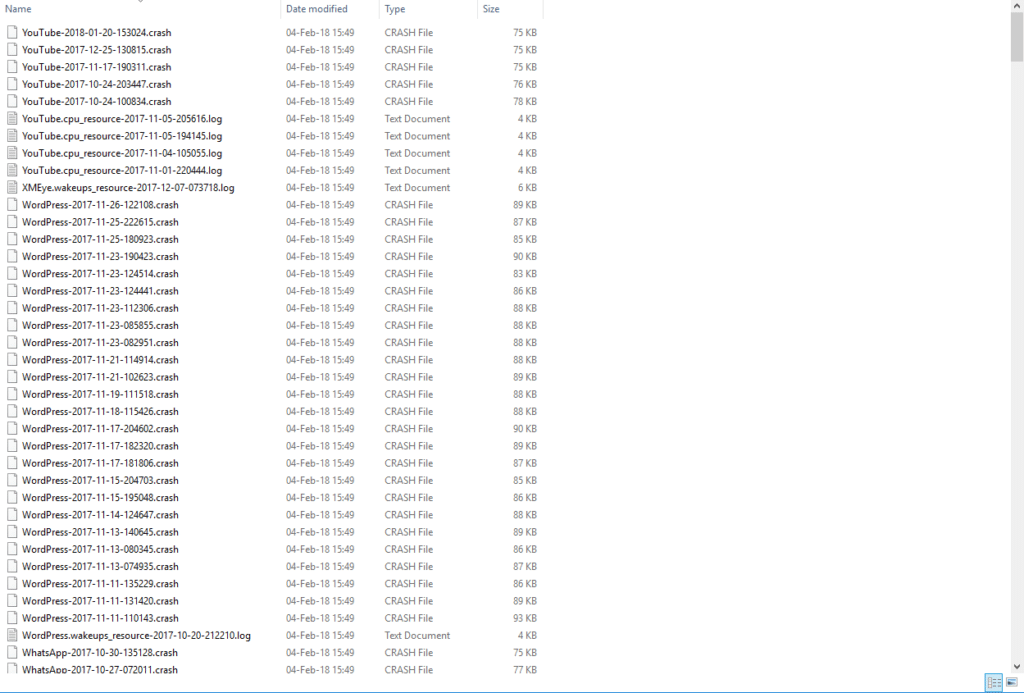Click the 83 KB size of WordPress-2017-11-23-124514.crash
The width and height of the screenshot is (1024, 693).
pyautogui.click(x=524, y=274)
